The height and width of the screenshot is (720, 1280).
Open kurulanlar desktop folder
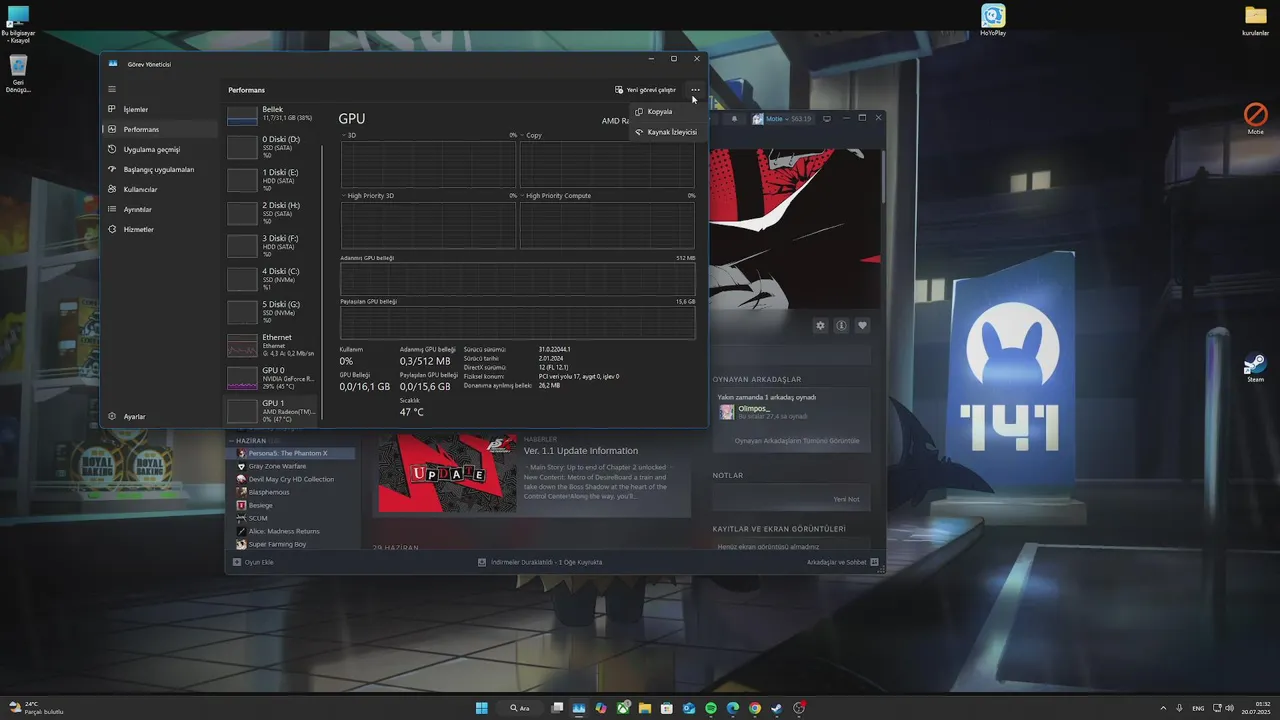pos(1256,21)
